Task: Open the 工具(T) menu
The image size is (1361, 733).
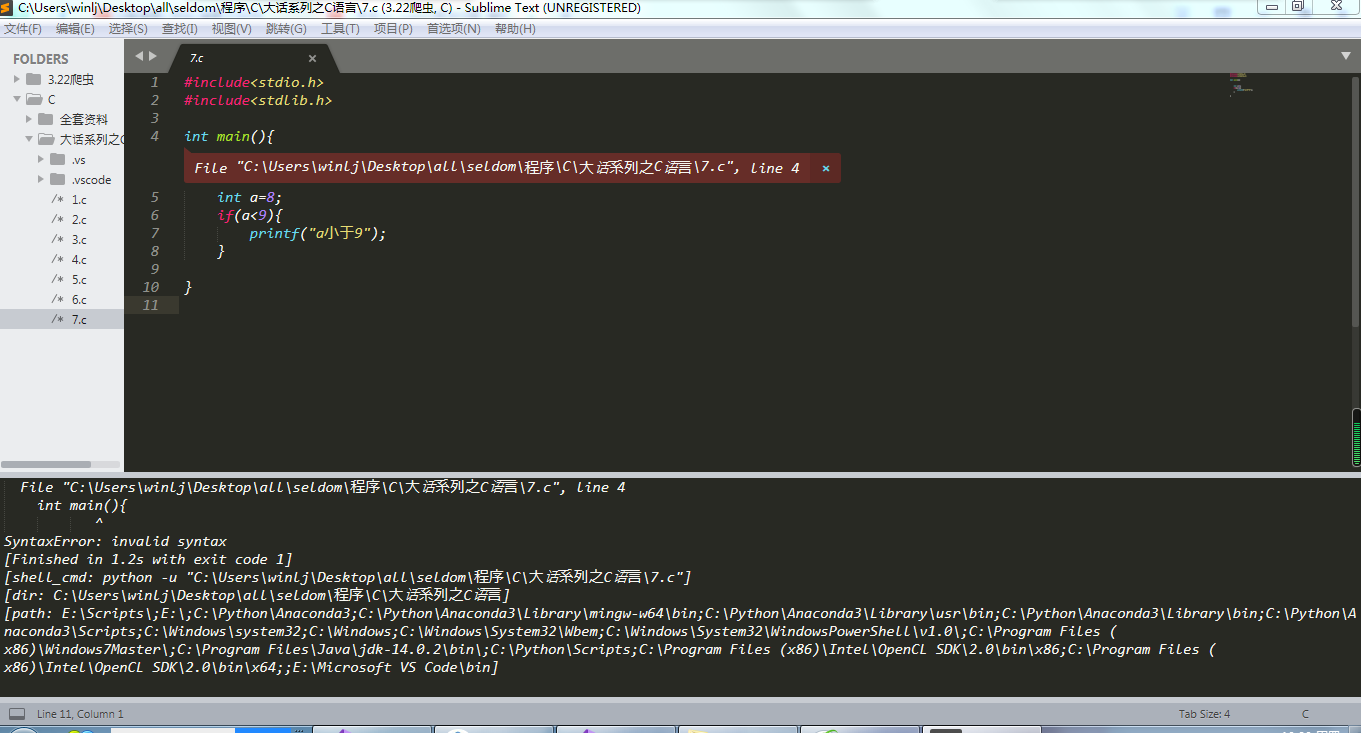Action: tap(340, 29)
